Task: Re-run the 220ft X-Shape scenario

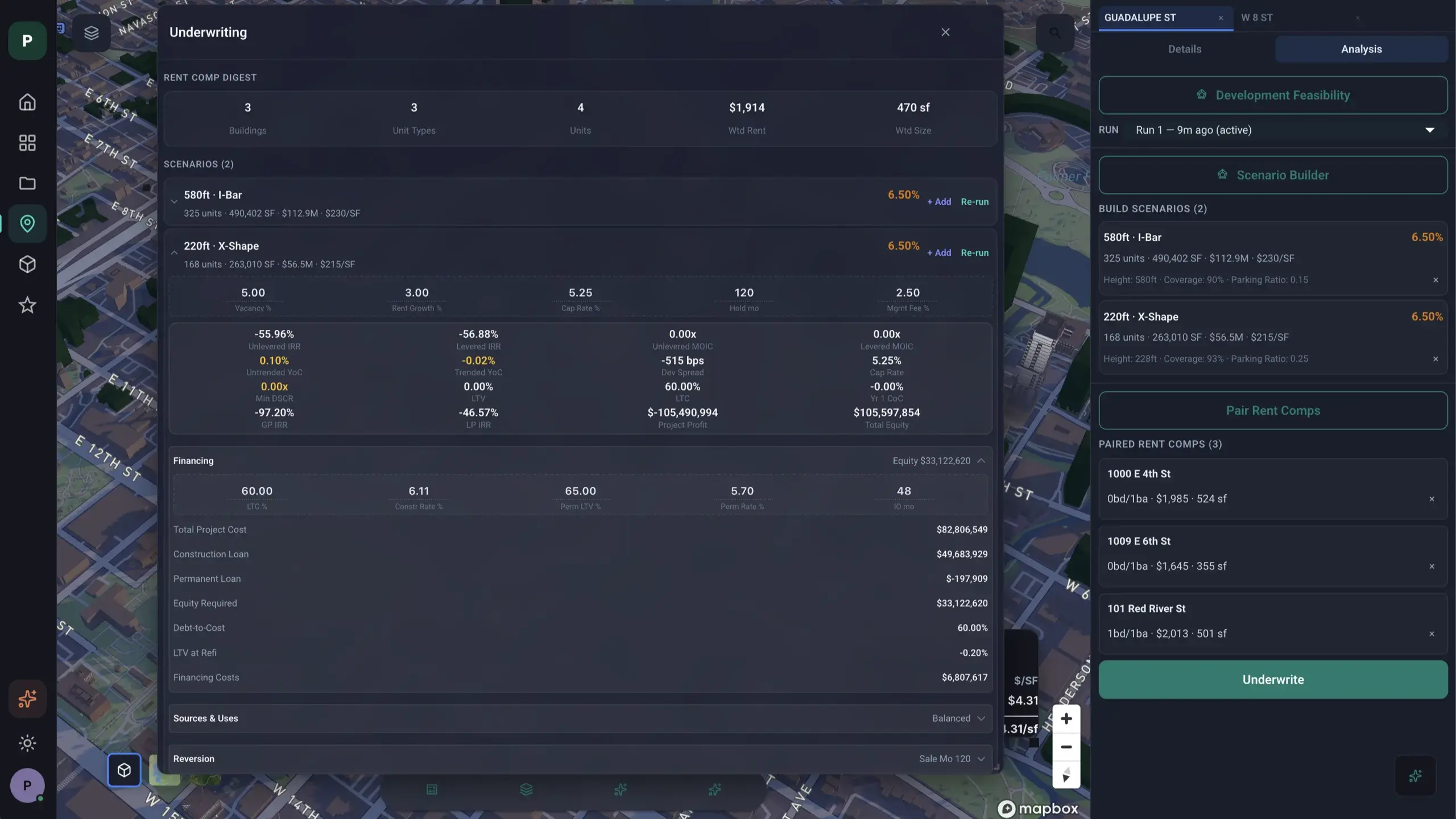Action: [x=974, y=253]
